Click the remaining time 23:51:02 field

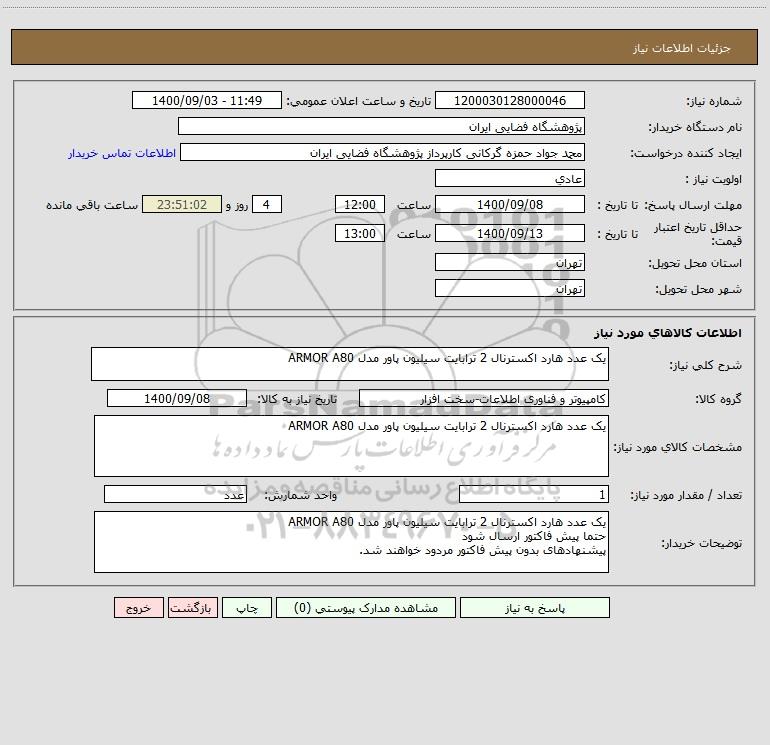point(182,204)
